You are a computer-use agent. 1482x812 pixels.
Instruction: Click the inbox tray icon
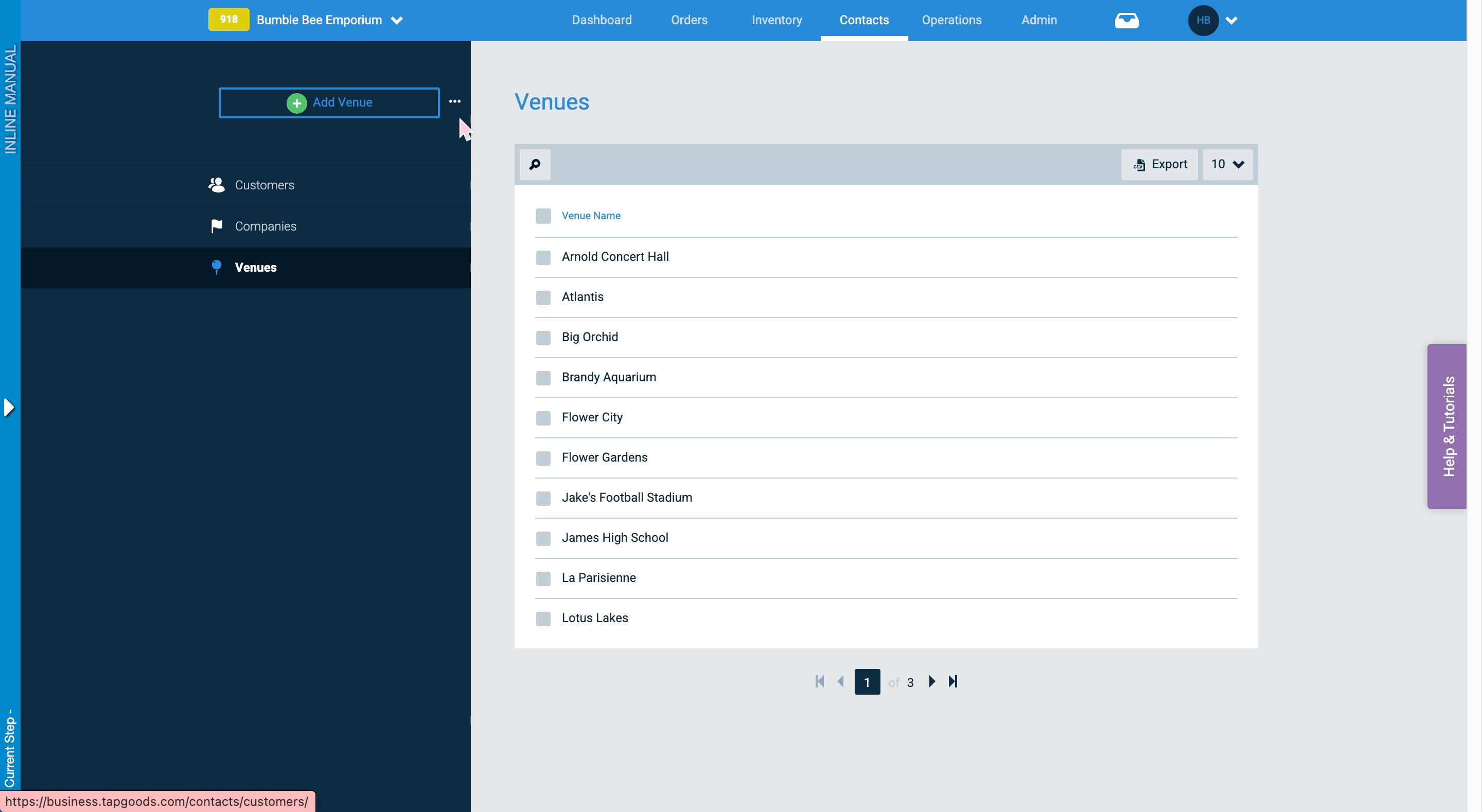click(x=1126, y=21)
